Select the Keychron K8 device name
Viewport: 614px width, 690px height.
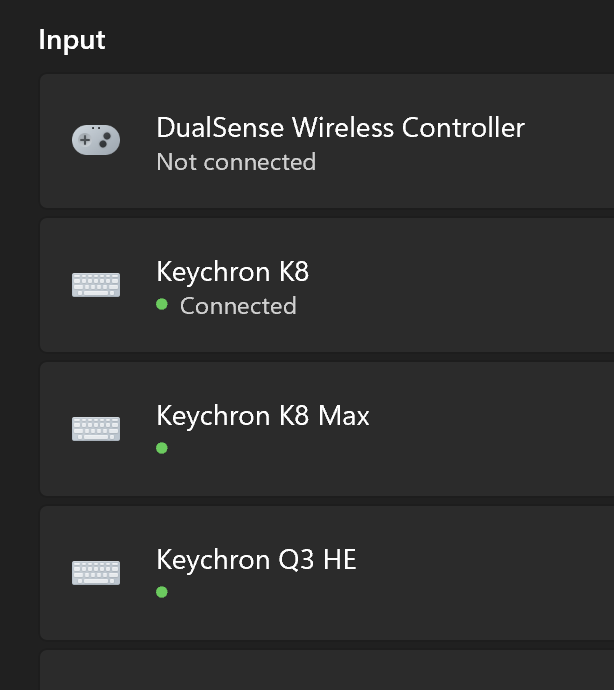(x=232, y=272)
